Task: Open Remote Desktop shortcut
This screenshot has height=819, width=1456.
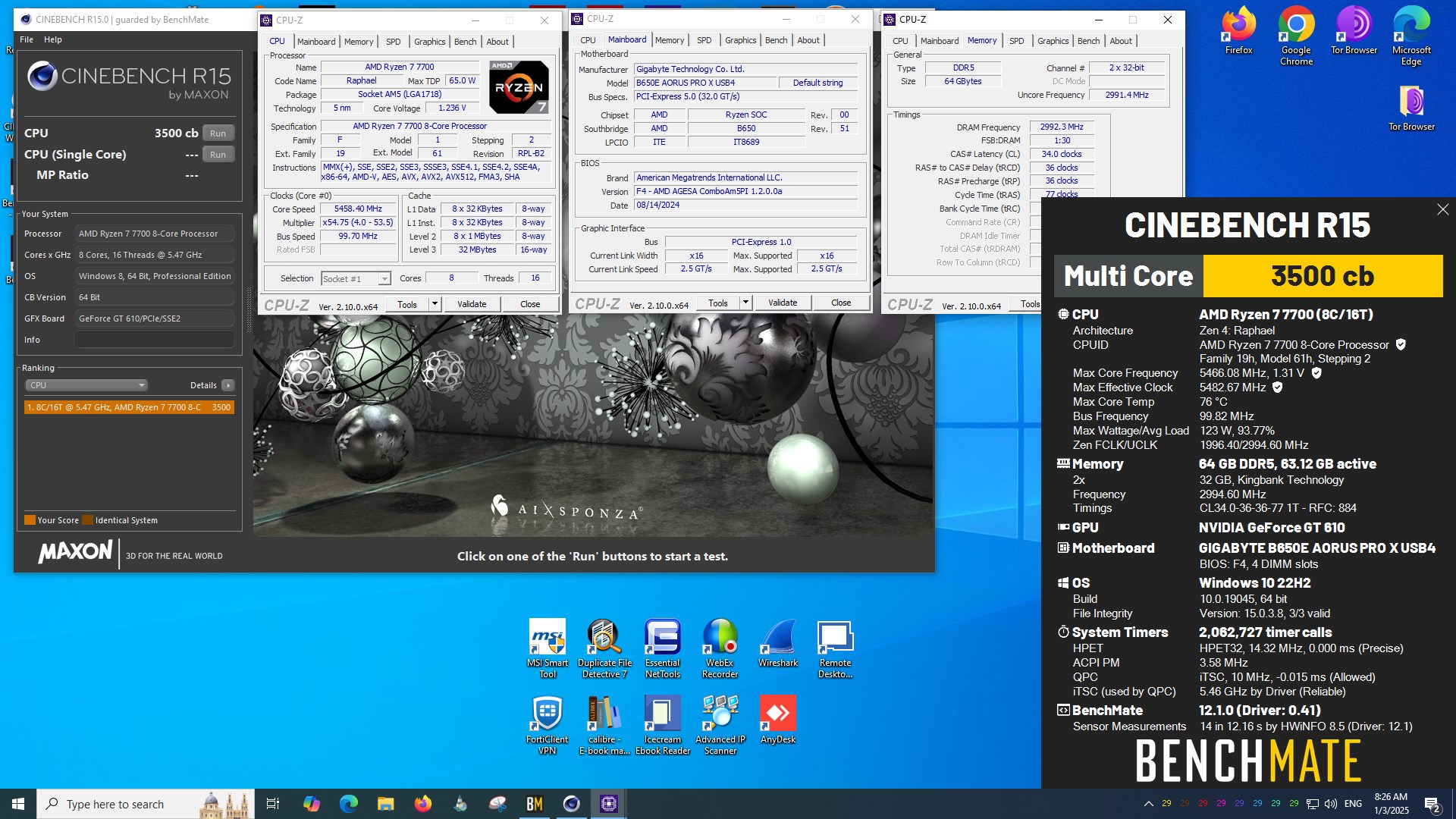Action: [x=835, y=649]
